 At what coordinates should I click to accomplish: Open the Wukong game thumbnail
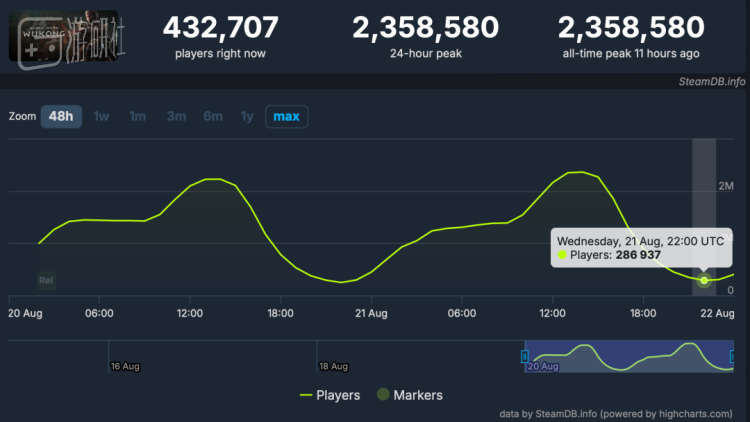coord(63,36)
